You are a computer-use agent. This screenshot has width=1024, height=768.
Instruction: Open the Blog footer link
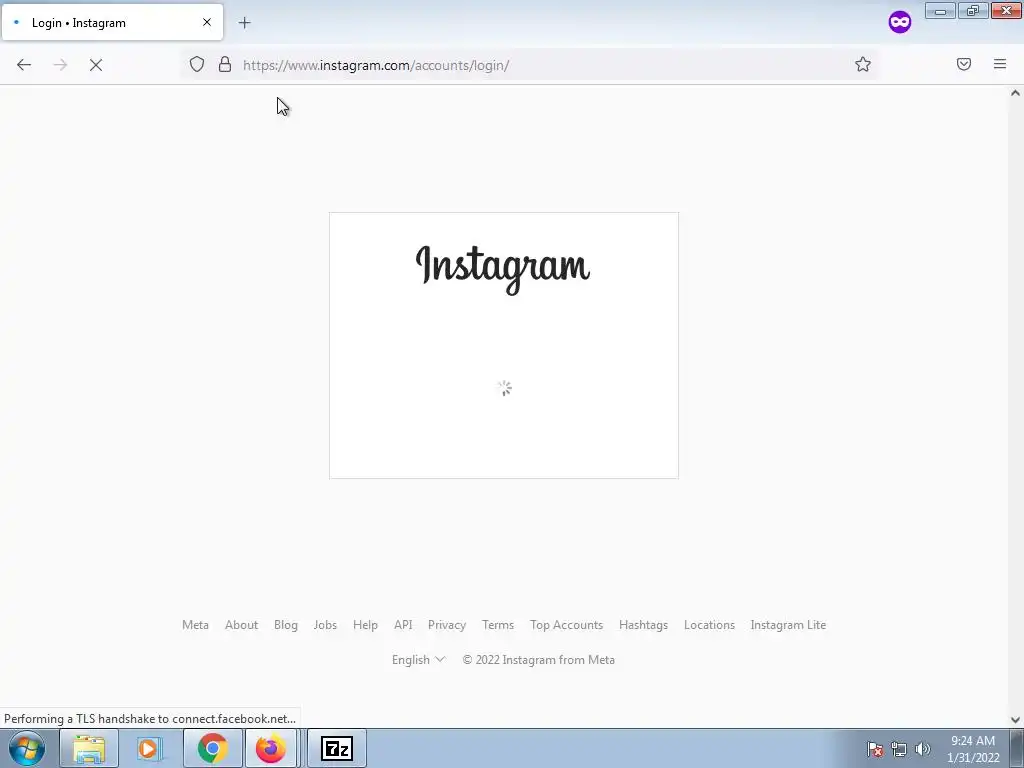click(285, 625)
